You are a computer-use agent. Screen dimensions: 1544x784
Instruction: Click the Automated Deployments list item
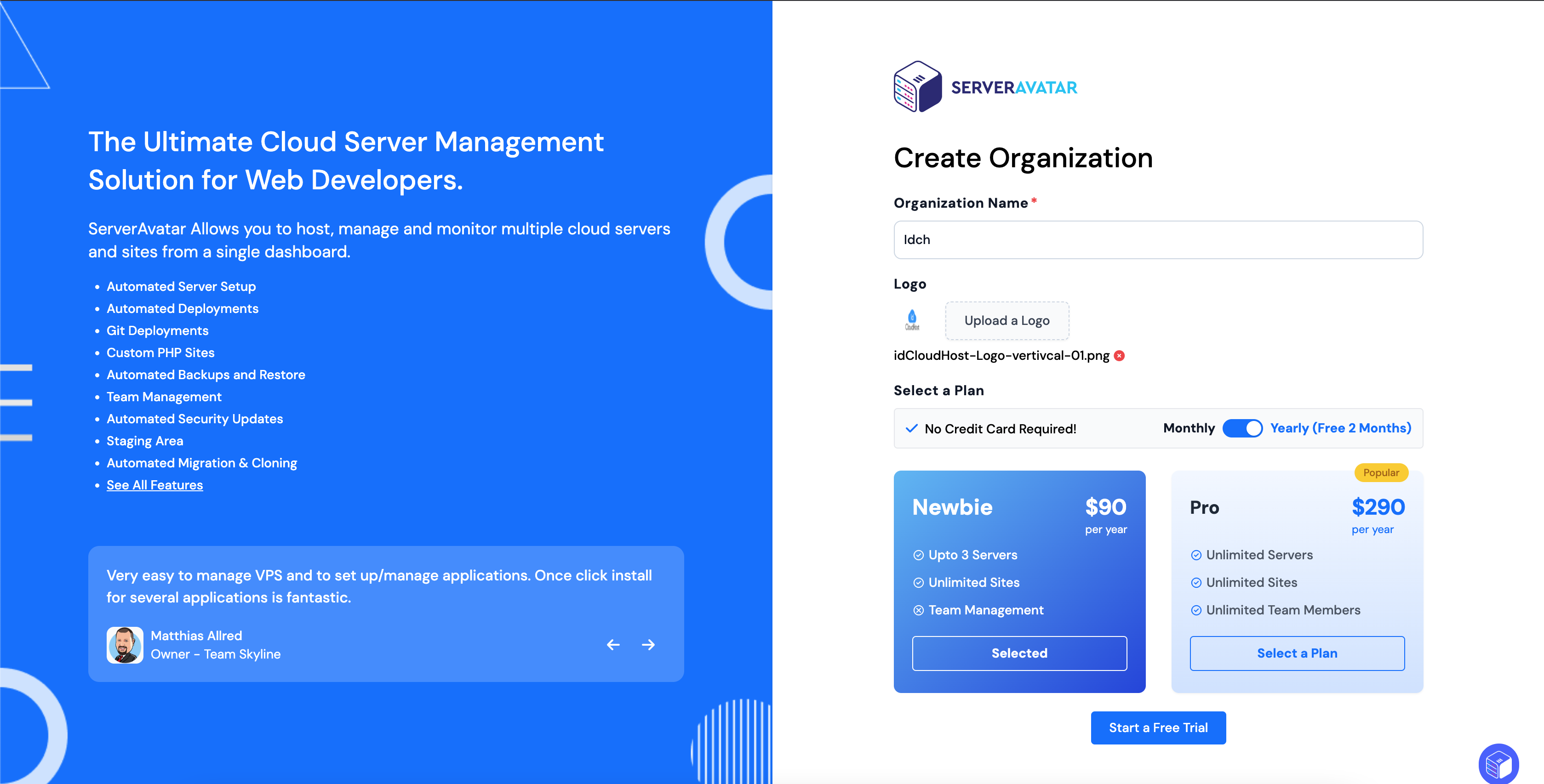183,309
